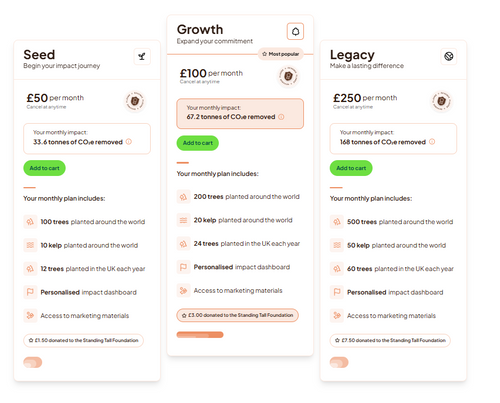Click the round badge next to £50 per month
This screenshot has height=403, width=500.
(x=135, y=101)
